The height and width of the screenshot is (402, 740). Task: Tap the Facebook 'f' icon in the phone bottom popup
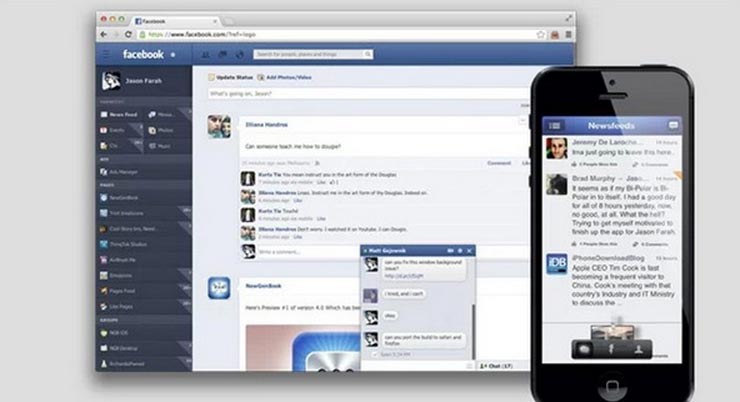611,349
